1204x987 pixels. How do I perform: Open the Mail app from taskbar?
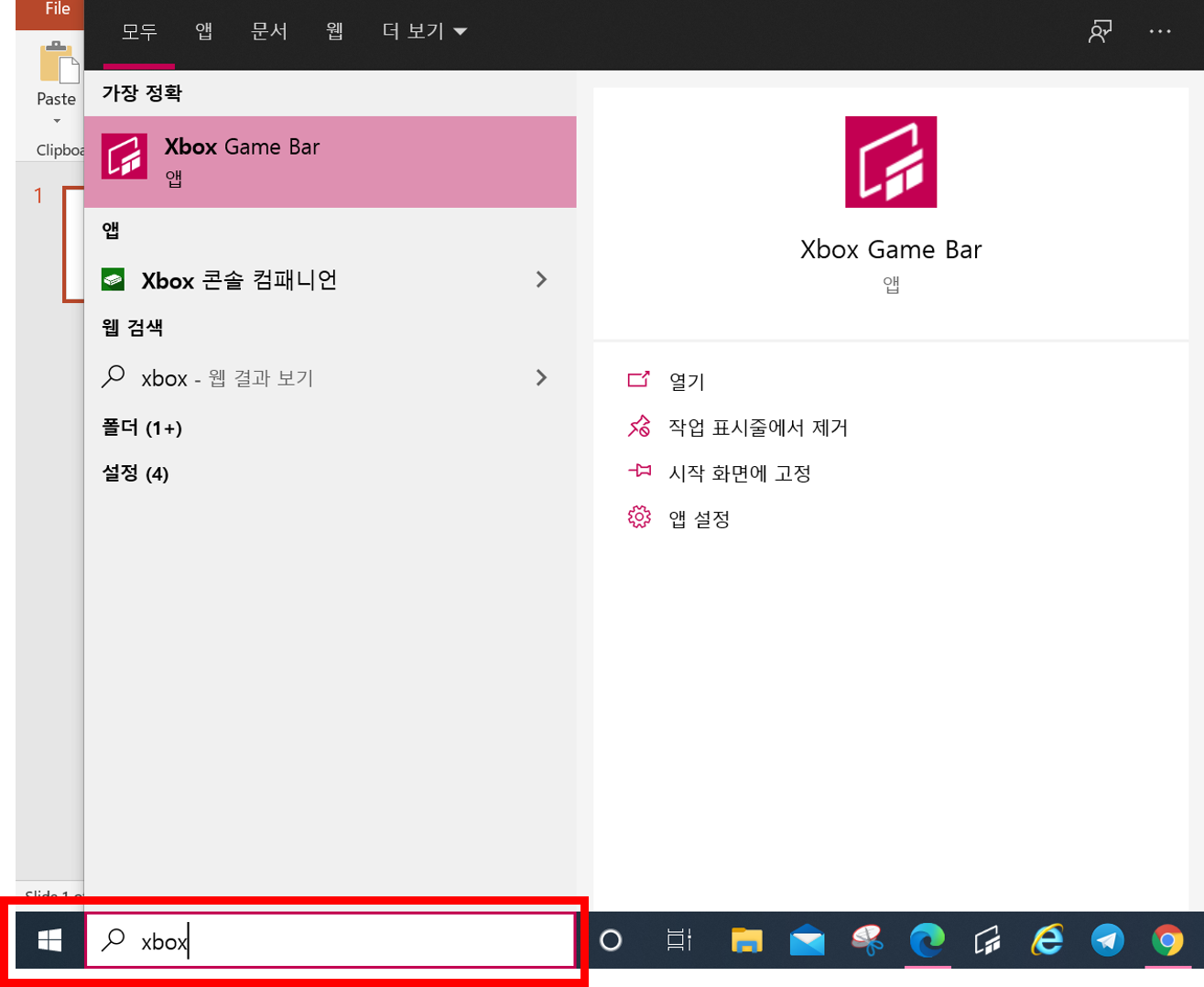pyautogui.click(x=807, y=940)
